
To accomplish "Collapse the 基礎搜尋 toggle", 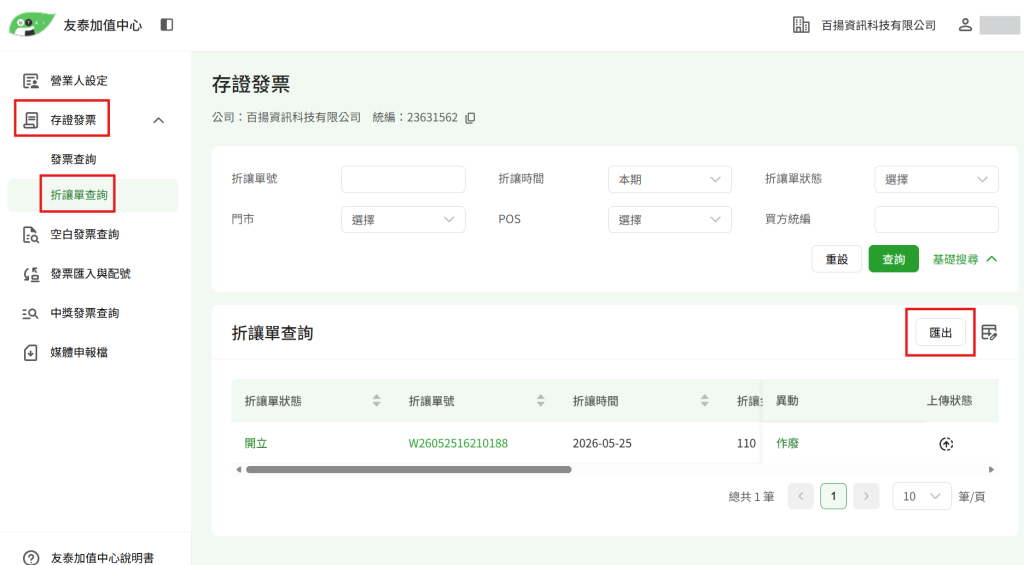I will coord(965,259).
